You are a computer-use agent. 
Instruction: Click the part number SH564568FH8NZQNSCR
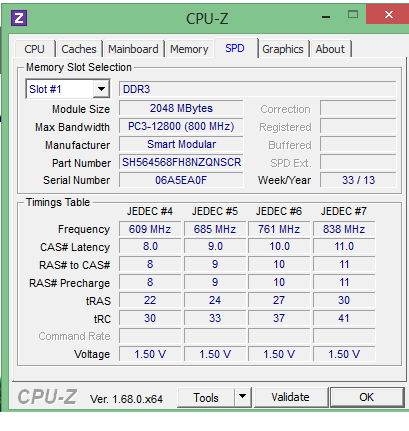point(181,162)
